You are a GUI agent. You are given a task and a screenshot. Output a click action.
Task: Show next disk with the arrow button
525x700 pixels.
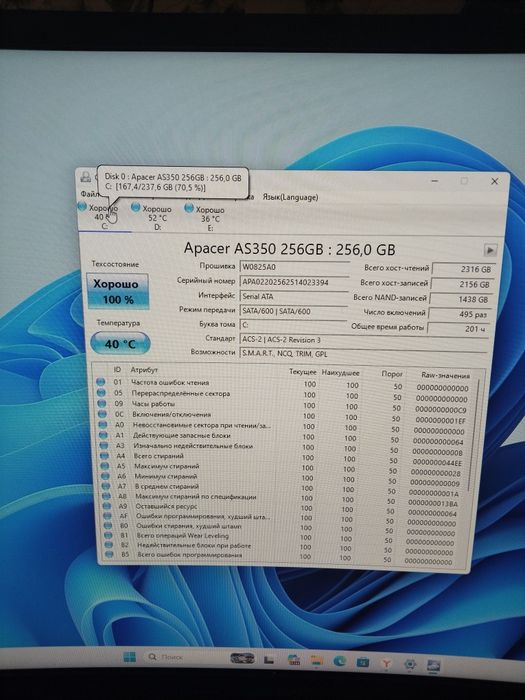pos(490,250)
